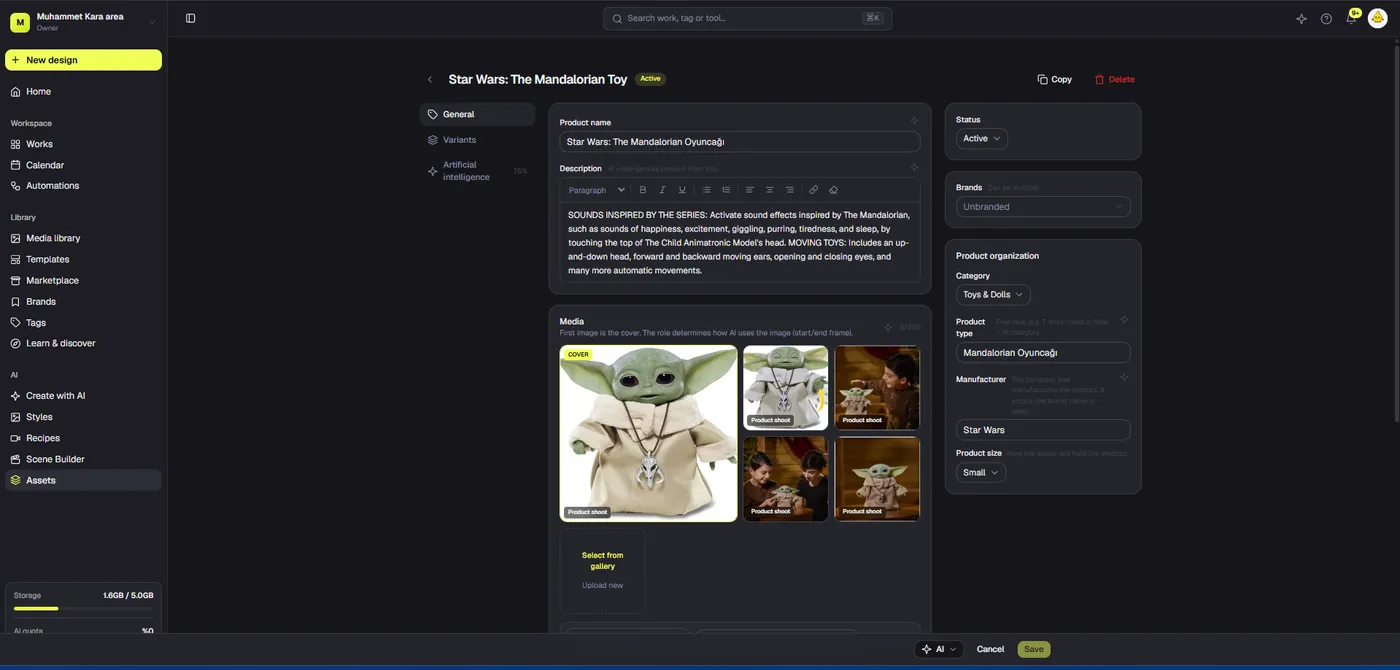Open Tags in the sidebar
The height and width of the screenshot is (670, 1400).
point(83,323)
